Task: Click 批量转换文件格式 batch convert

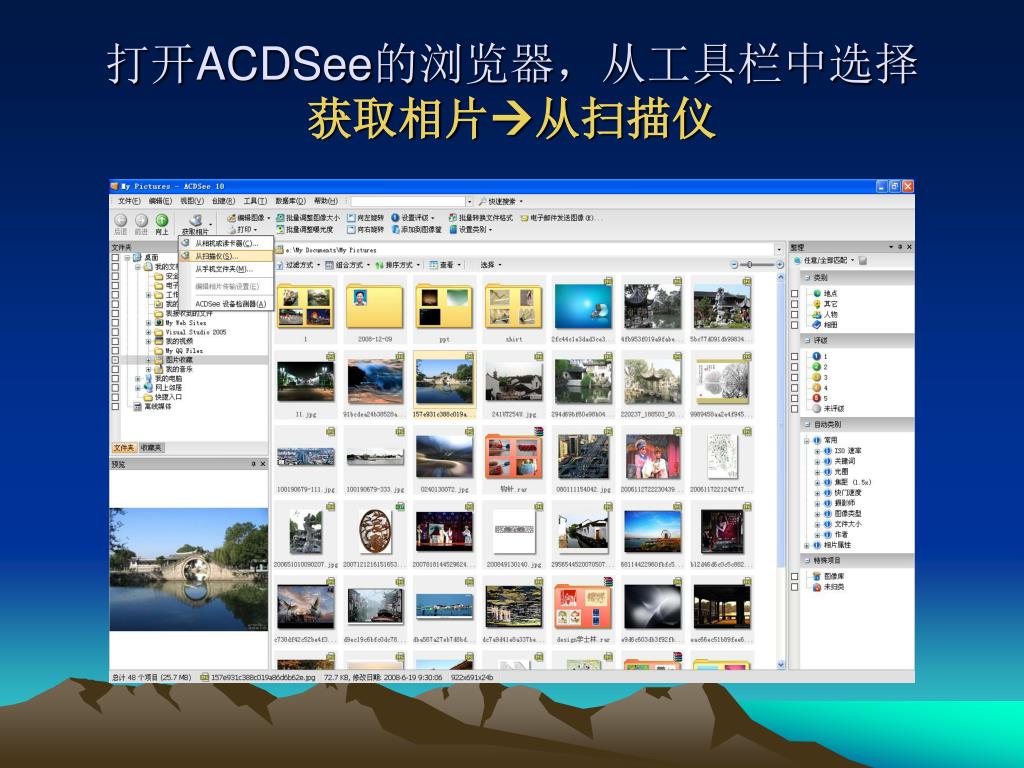Action: 481,217
